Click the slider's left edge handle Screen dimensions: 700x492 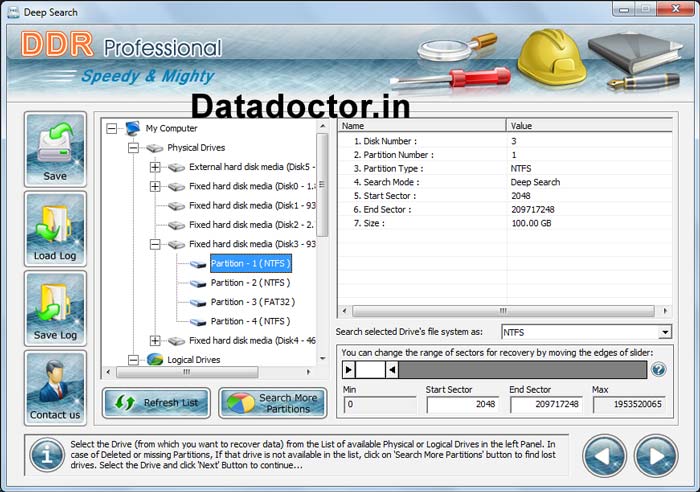tap(349, 370)
